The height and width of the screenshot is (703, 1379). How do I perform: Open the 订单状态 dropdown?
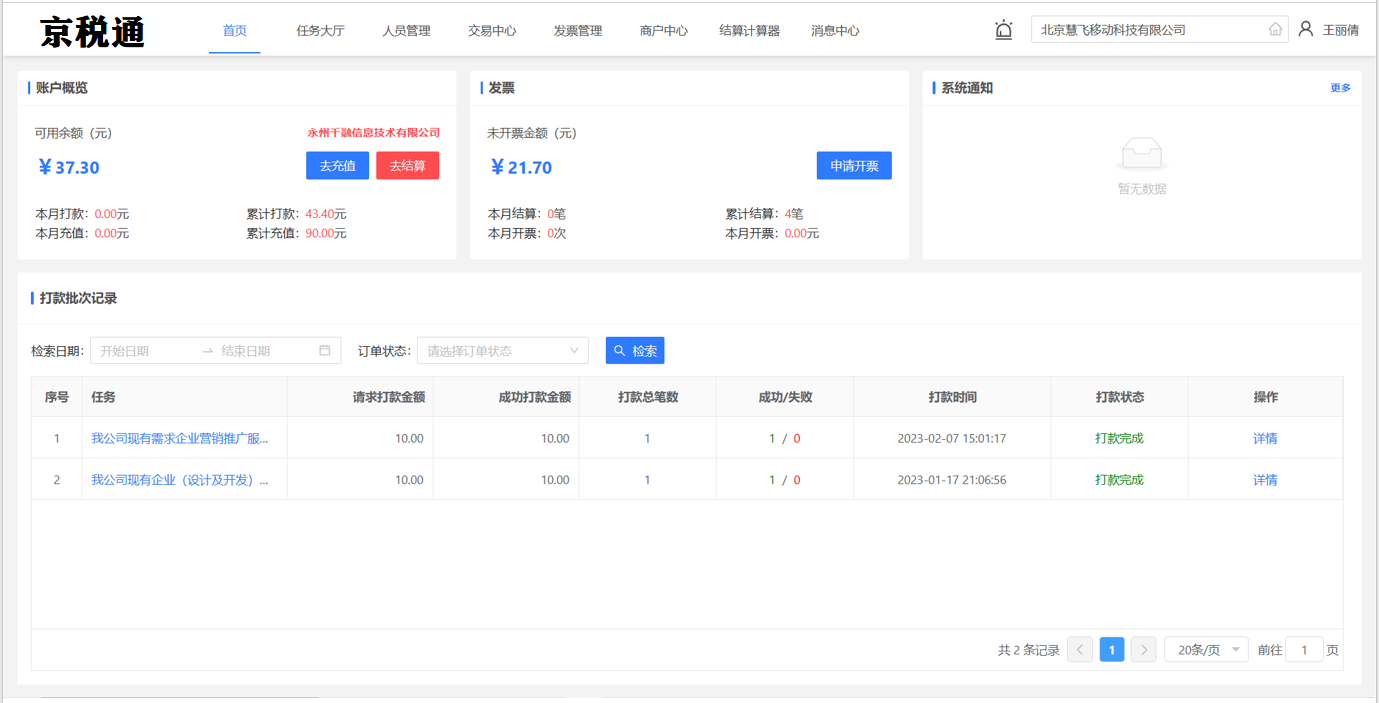pos(502,351)
